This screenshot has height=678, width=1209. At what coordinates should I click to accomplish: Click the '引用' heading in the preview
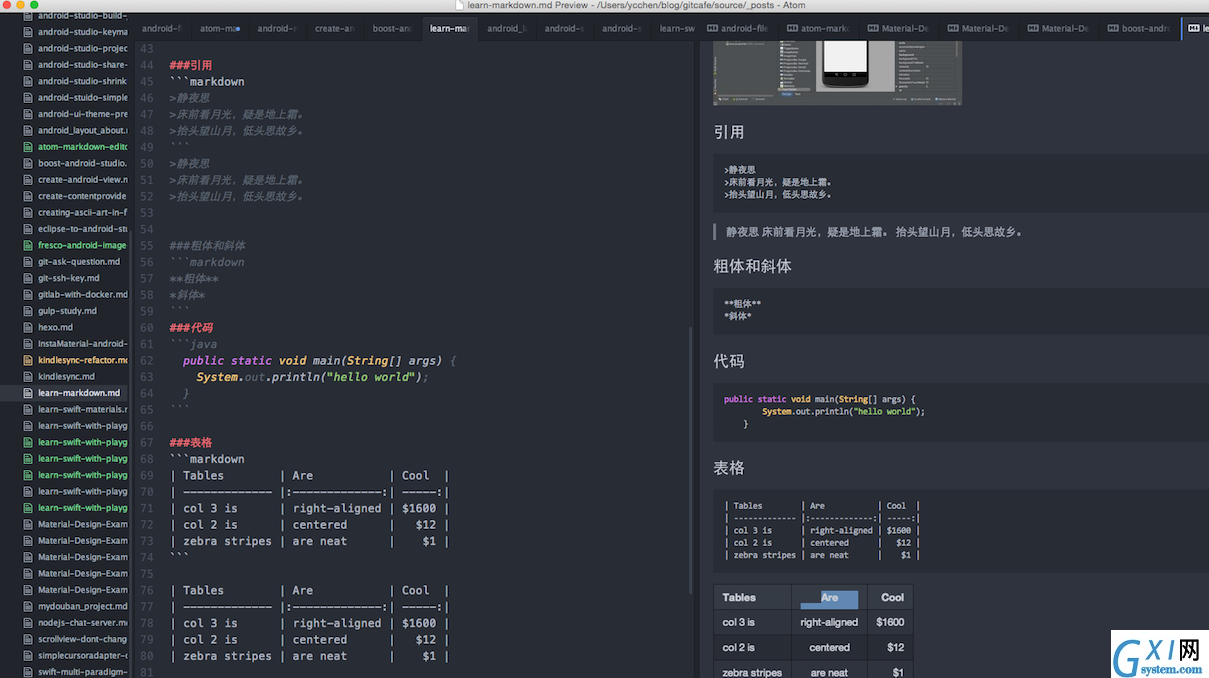pyautogui.click(x=729, y=132)
